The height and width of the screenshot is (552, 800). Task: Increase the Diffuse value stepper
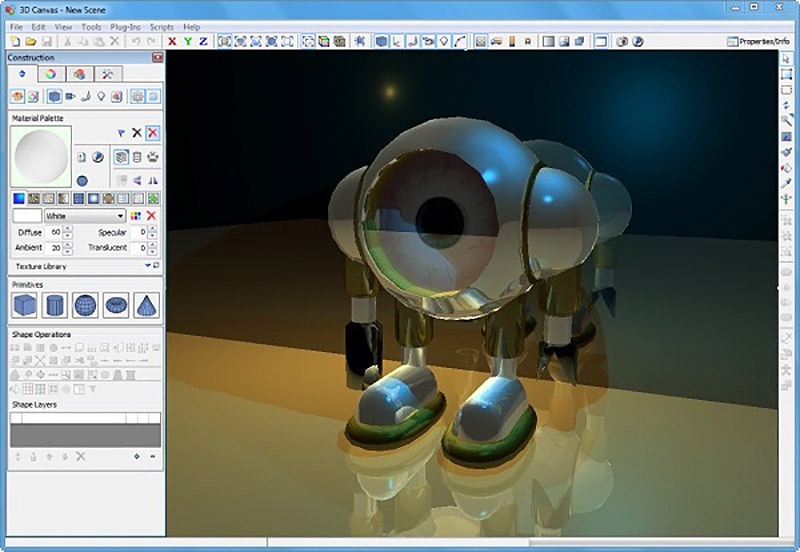67,229
